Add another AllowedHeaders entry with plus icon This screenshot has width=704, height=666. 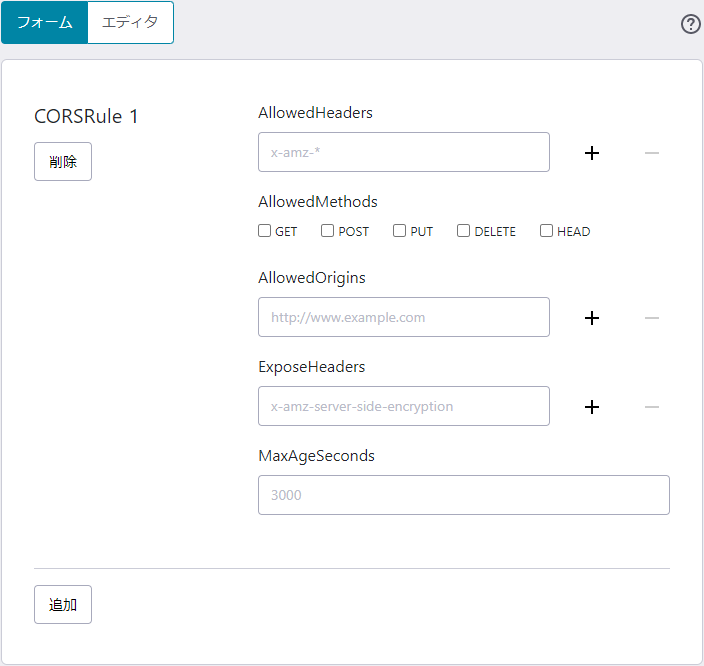tap(592, 153)
